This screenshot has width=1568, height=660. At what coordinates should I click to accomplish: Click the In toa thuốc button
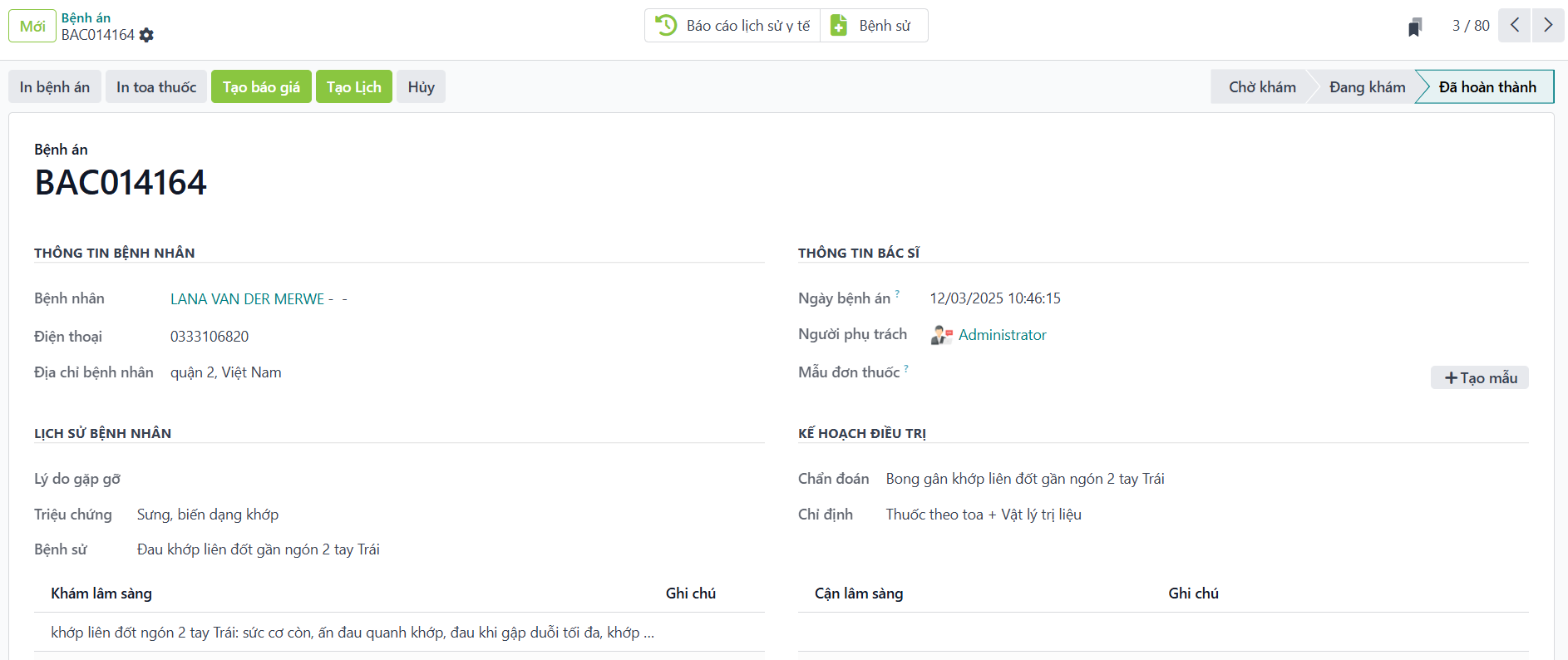156,87
